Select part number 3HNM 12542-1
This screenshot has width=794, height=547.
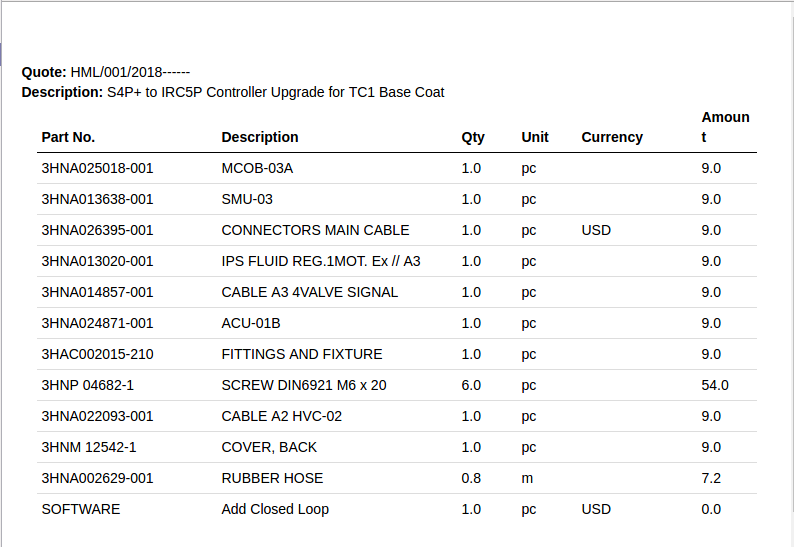[x=89, y=447]
